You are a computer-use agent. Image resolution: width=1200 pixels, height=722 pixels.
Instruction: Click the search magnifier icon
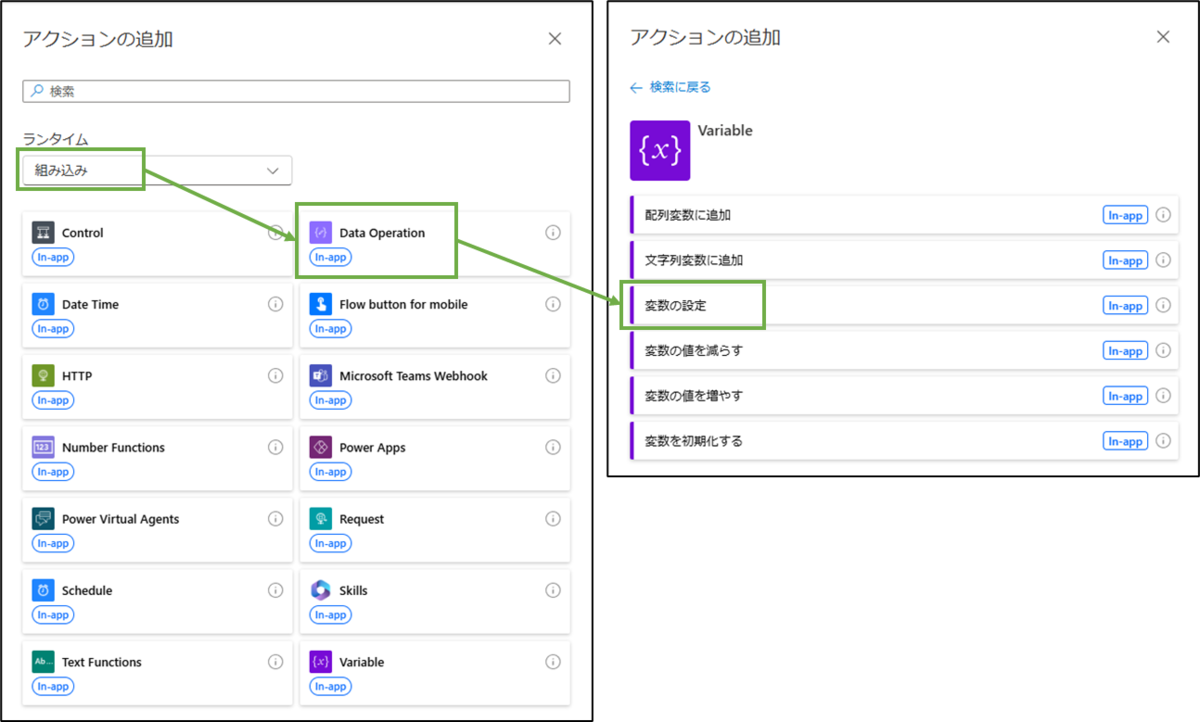point(37,91)
